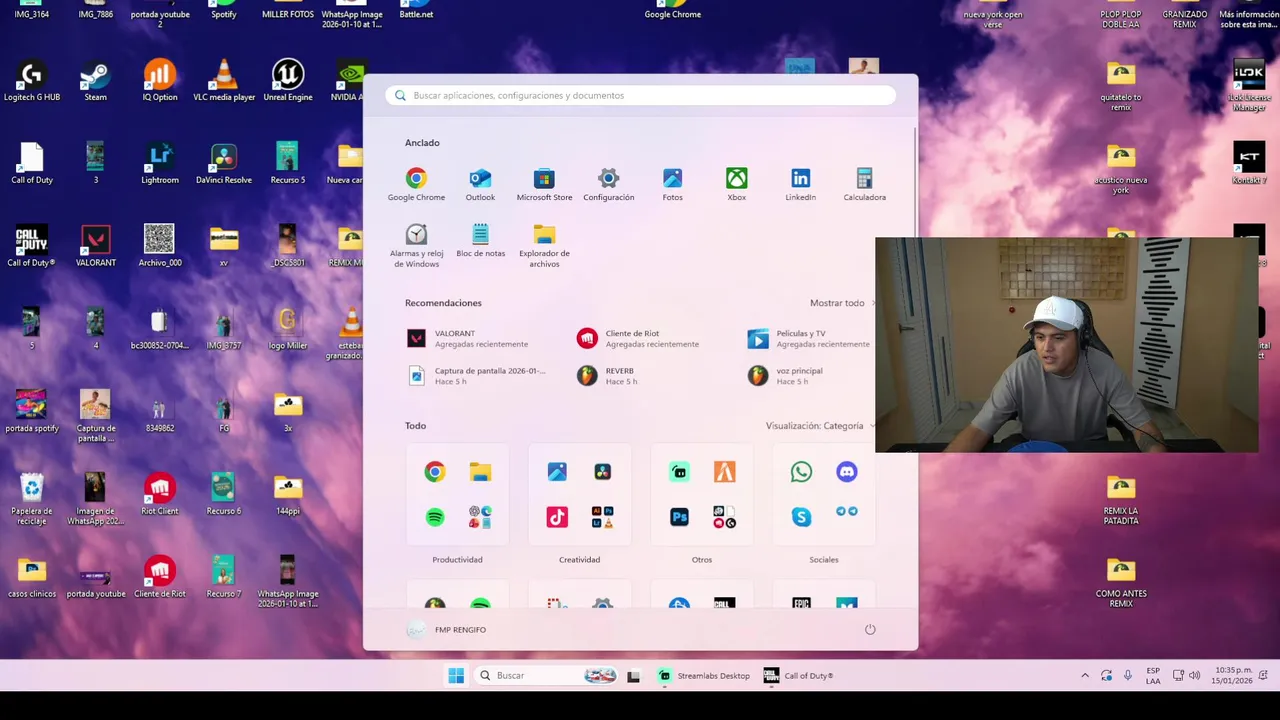1280x720 pixels.
Task: Select 'quitatelo tio remix' desktop folder
Action: pyautogui.click(x=1121, y=87)
